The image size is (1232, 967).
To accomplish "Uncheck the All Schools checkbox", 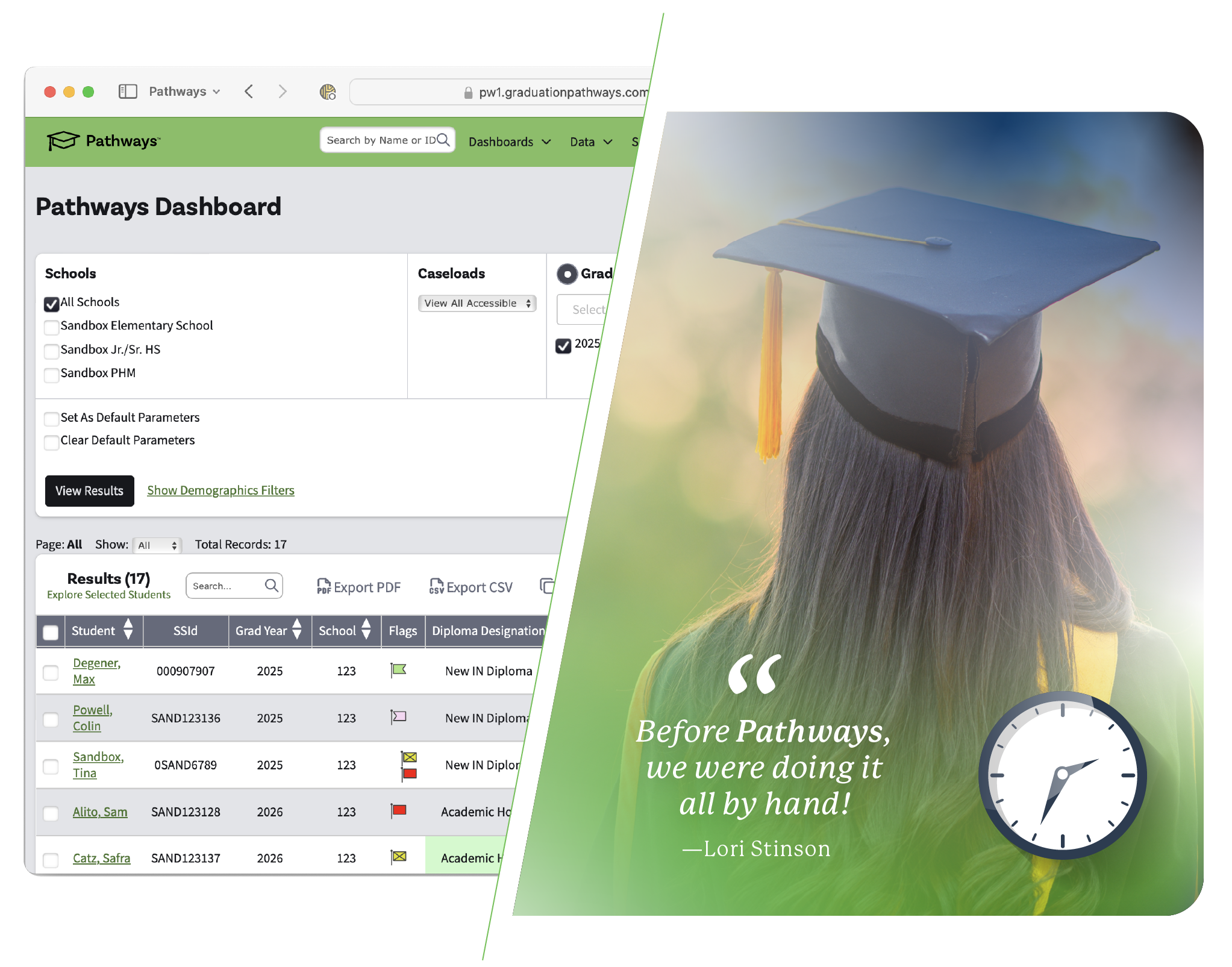I will pyautogui.click(x=52, y=304).
